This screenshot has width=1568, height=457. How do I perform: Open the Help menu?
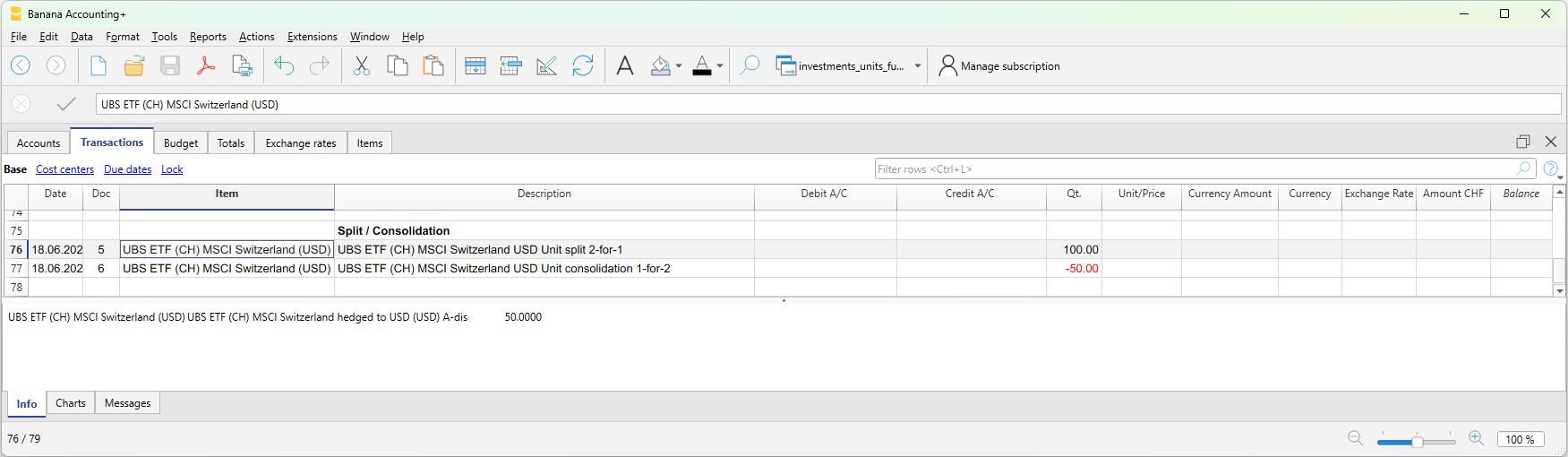pos(413,37)
